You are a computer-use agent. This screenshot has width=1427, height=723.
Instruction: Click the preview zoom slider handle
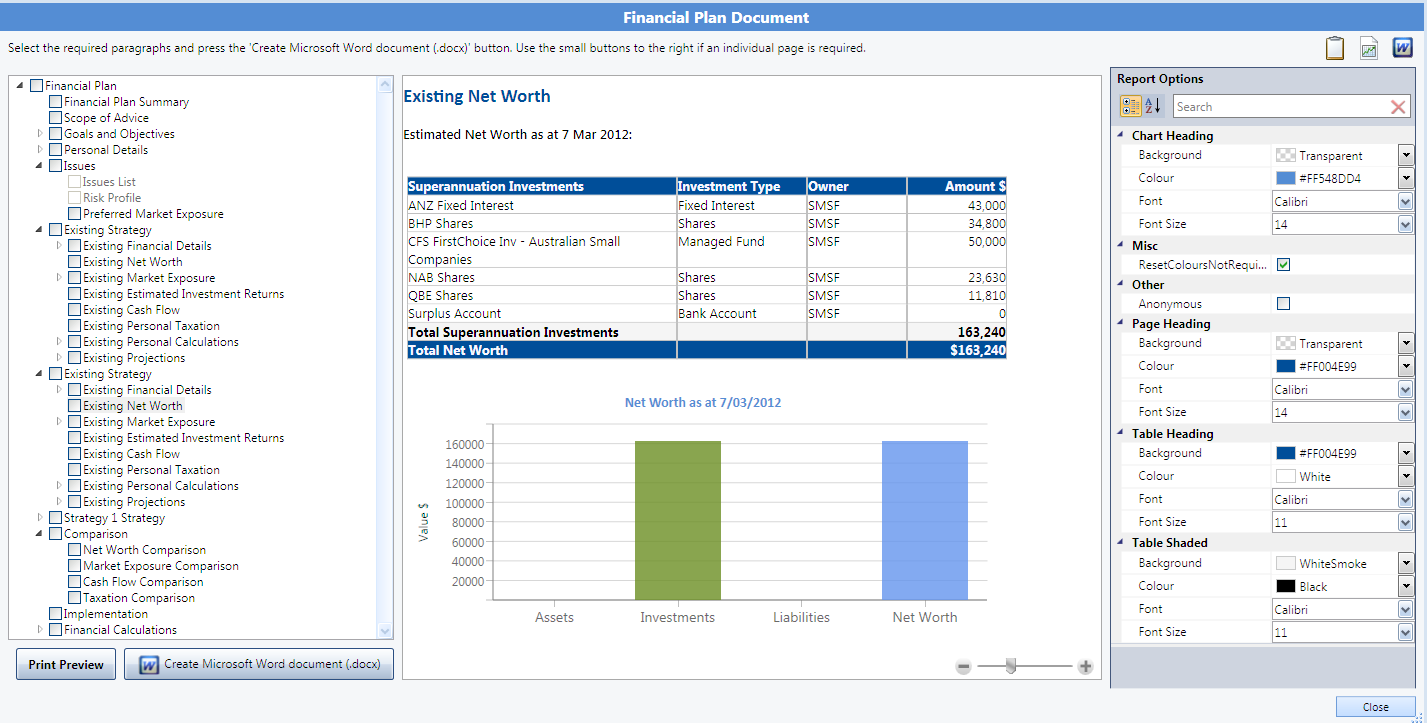pyautogui.click(x=1011, y=666)
